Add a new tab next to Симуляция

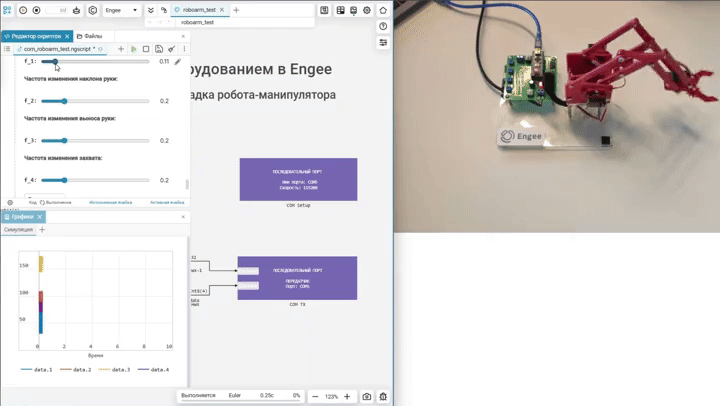(x=42, y=230)
